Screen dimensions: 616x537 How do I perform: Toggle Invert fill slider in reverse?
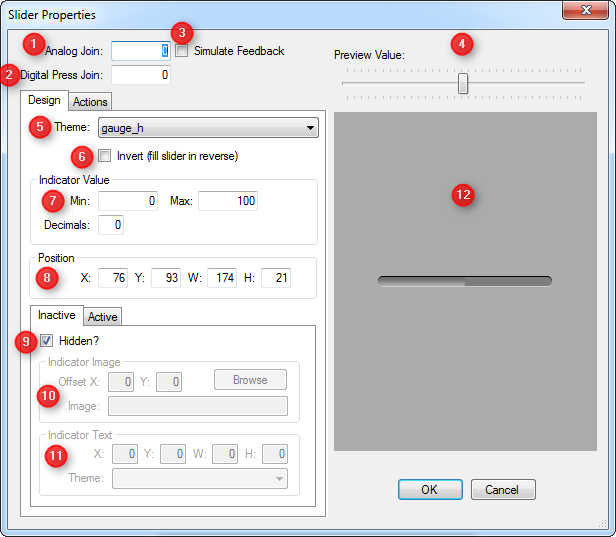[x=105, y=156]
